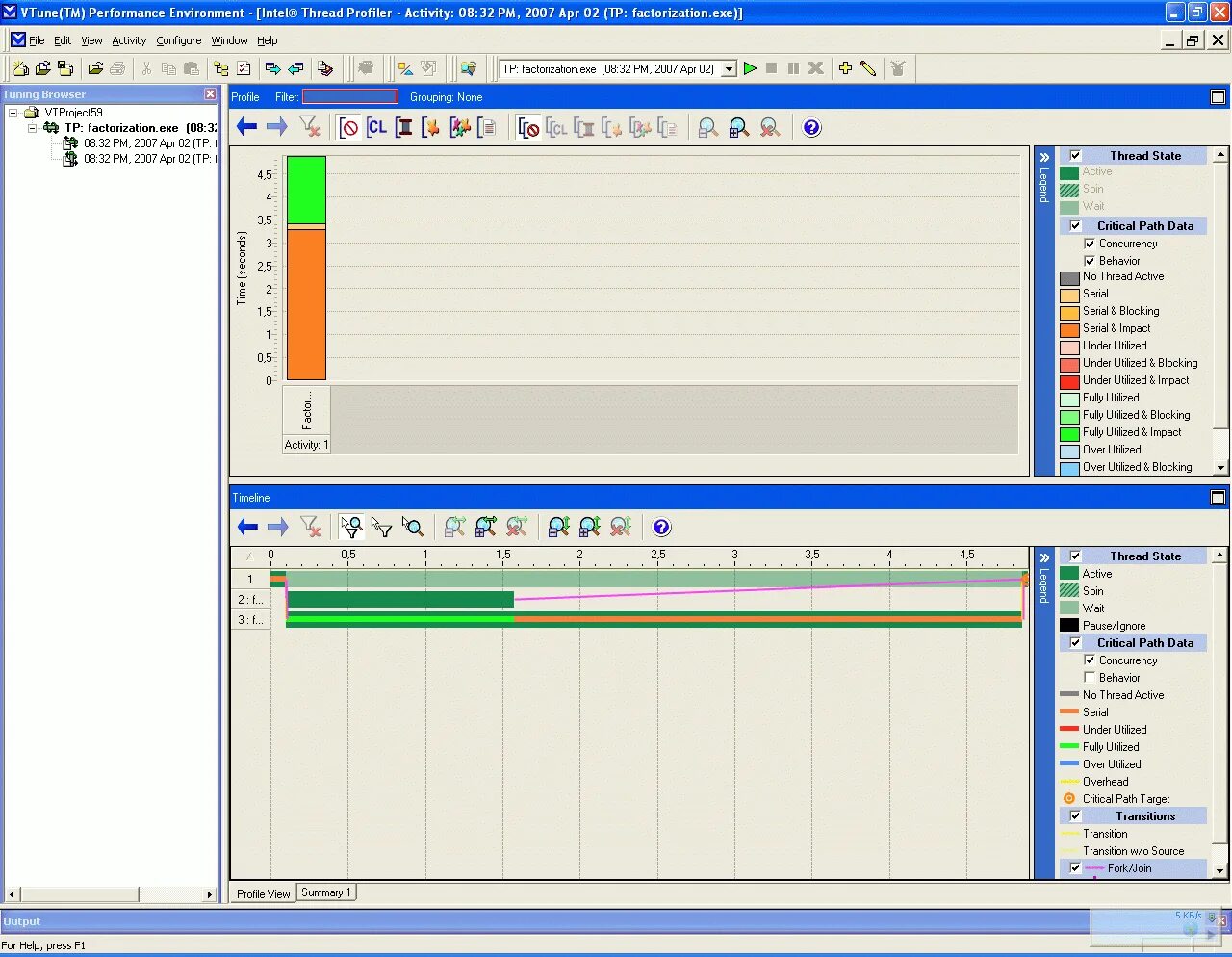The height and width of the screenshot is (957, 1232).
Task: Click Profile reset zoom magnifier icon
Action: (770, 127)
